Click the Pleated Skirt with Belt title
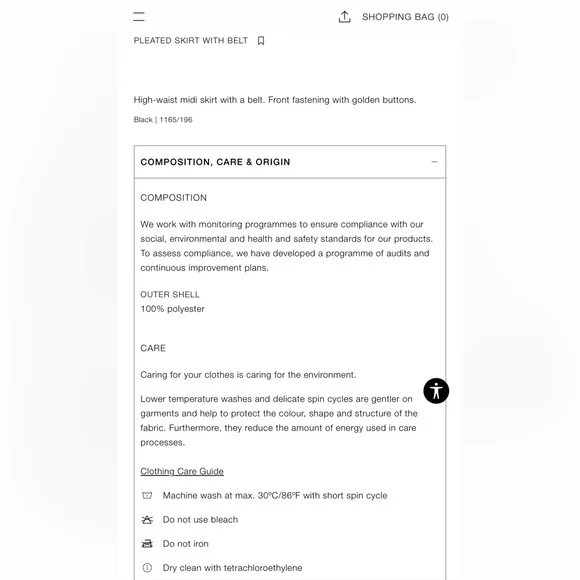 pyautogui.click(x=191, y=41)
